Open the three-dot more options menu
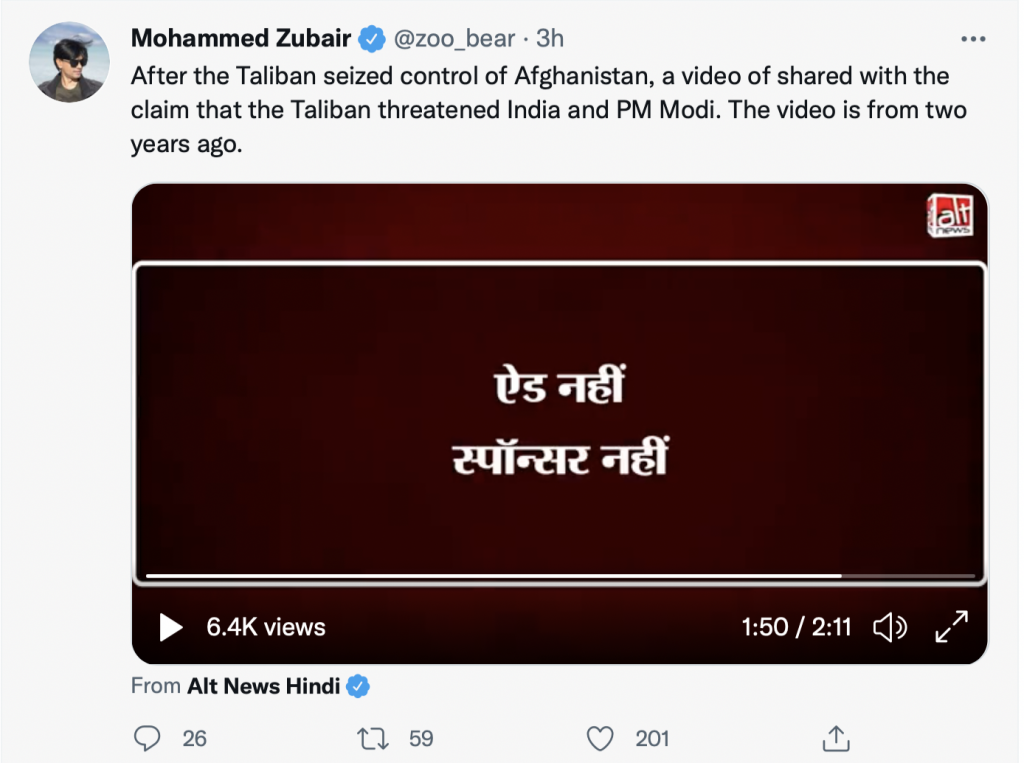The height and width of the screenshot is (763, 1024). pyautogui.click(x=972, y=39)
